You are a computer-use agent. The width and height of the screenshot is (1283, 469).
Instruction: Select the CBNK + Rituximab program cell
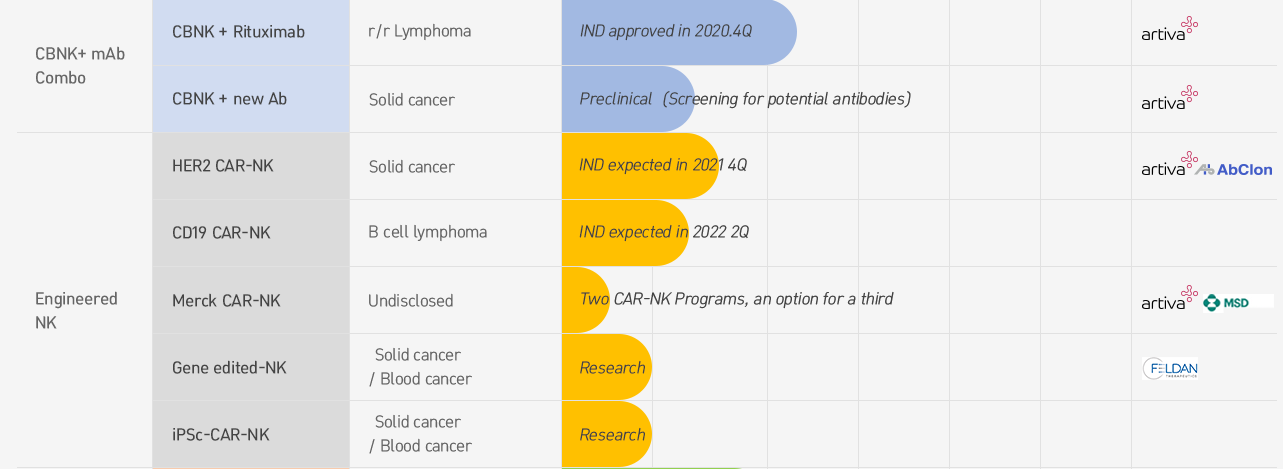(251, 32)
